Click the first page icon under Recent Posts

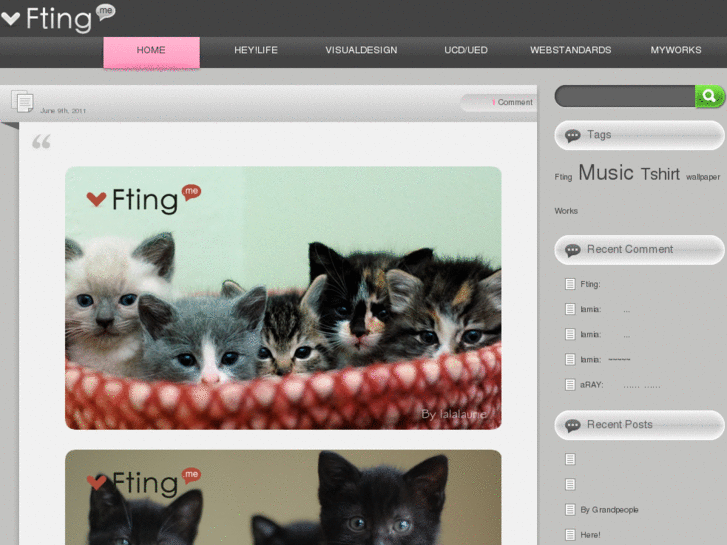pos(570,459)
